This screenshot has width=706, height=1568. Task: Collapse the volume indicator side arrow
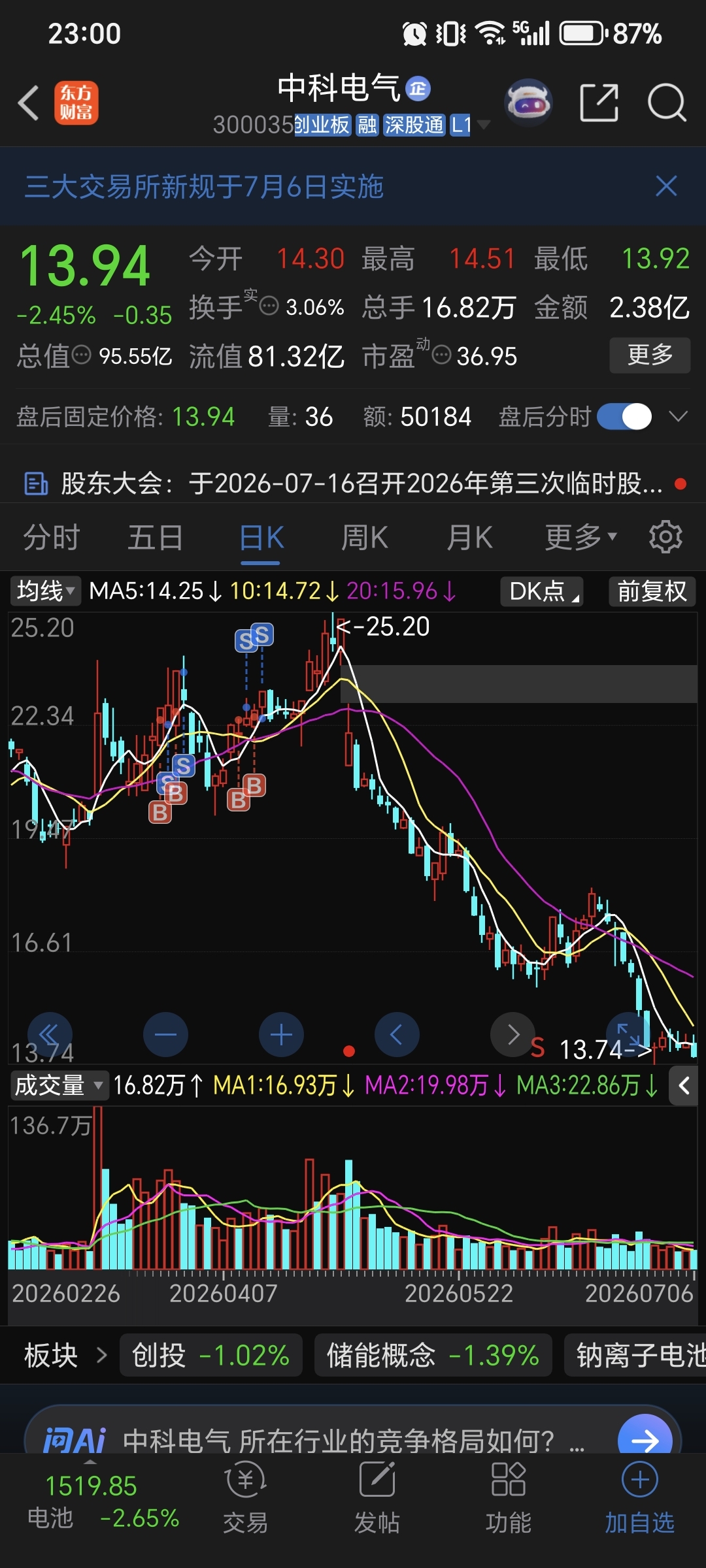[684, 1086]
